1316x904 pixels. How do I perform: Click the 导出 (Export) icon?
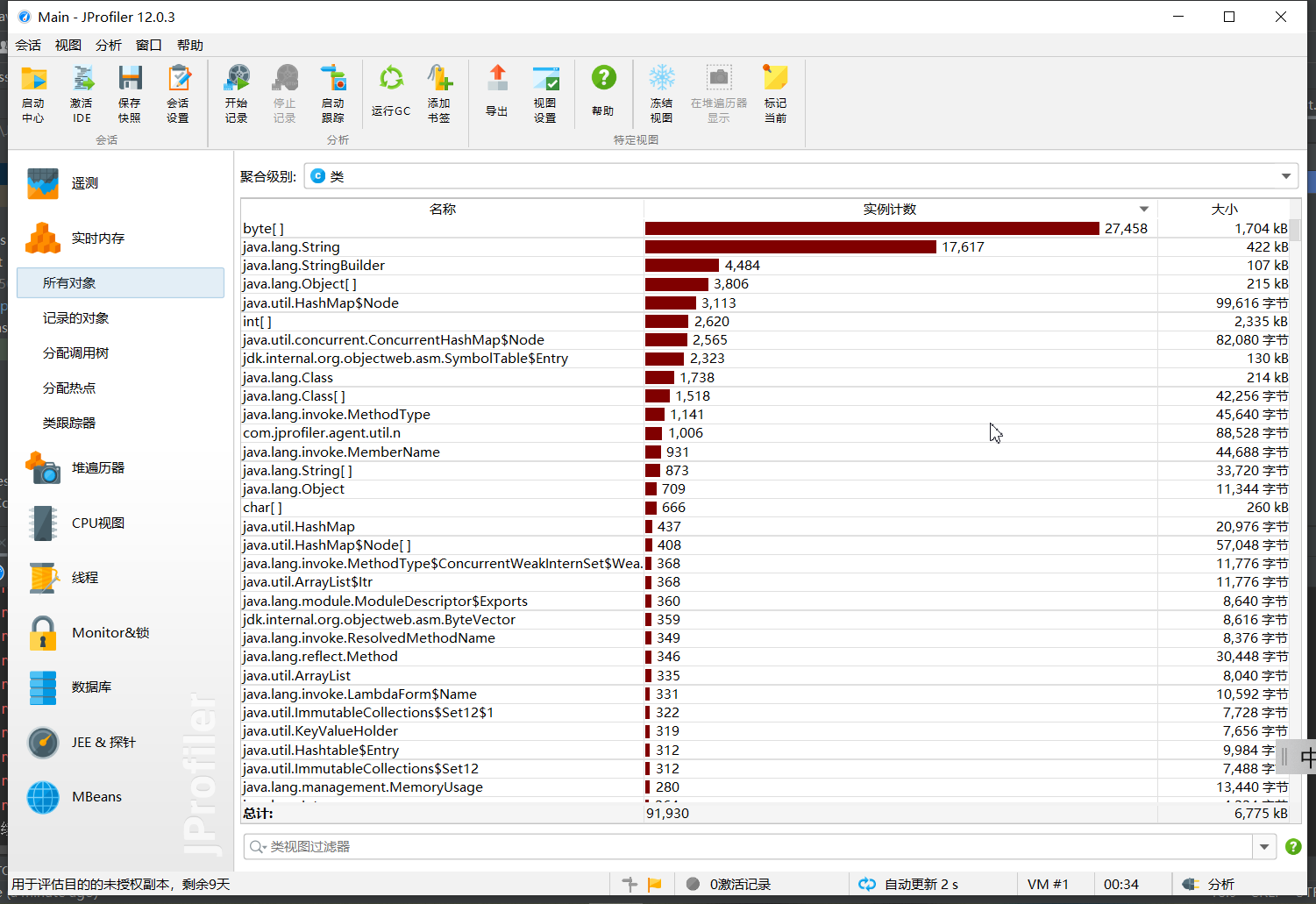497,91
